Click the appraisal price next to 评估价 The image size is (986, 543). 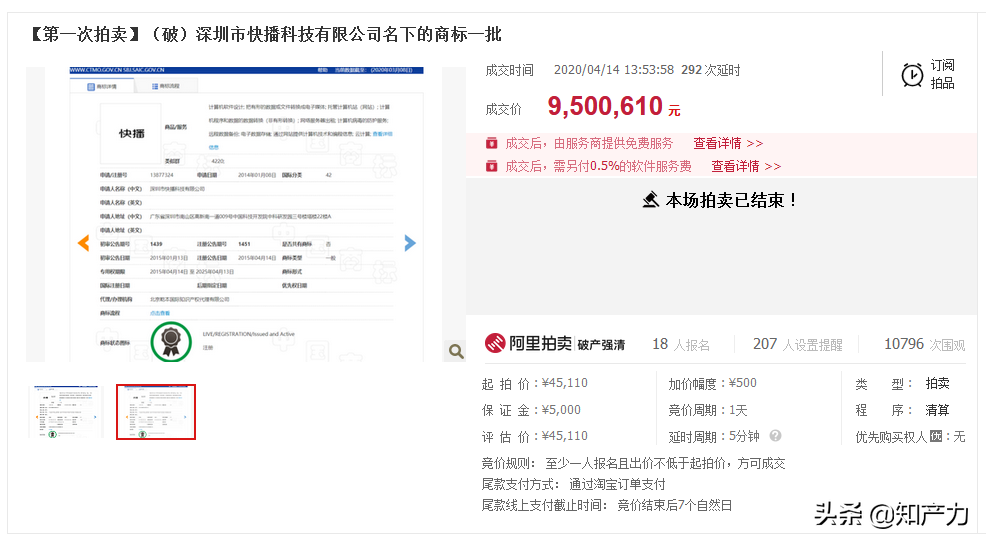coord(565,436)
